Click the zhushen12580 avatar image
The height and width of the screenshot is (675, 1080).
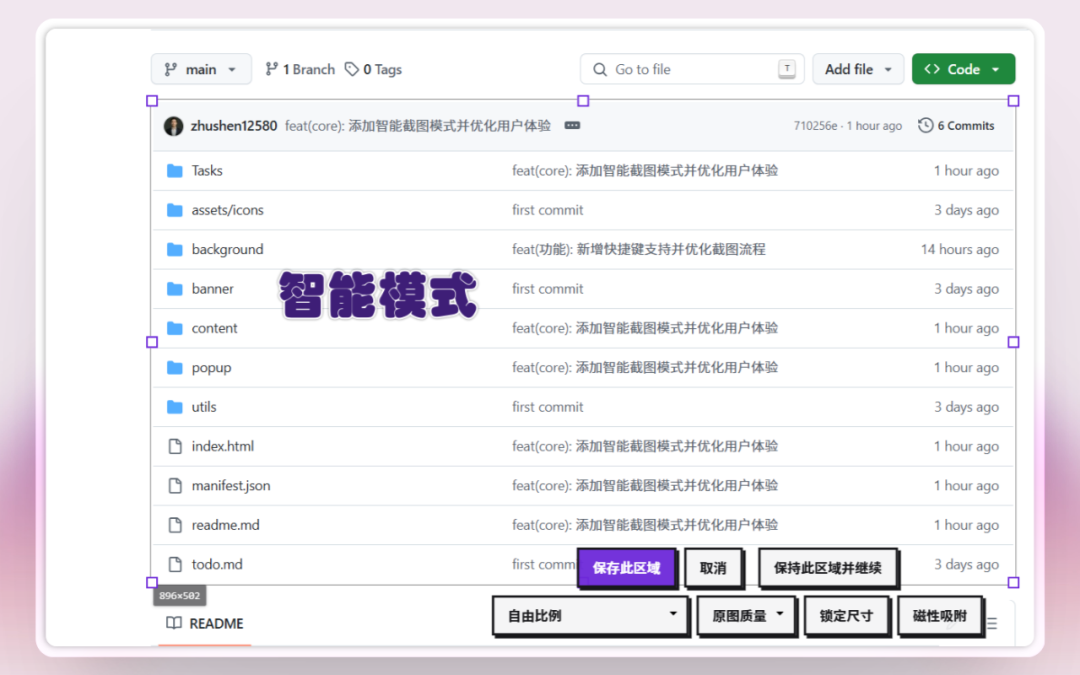tap(174, 125)
